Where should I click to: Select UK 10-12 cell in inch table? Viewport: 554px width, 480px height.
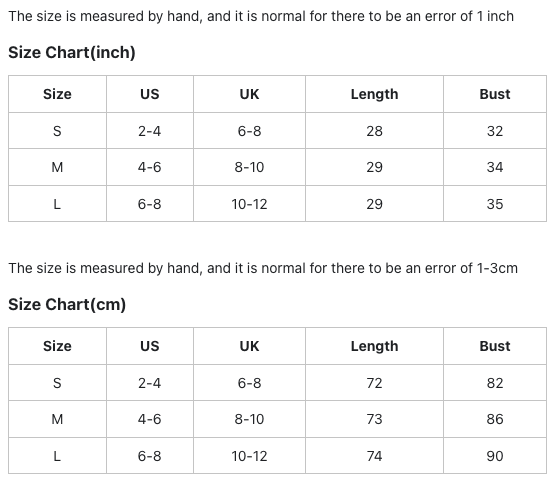[249, 204]
